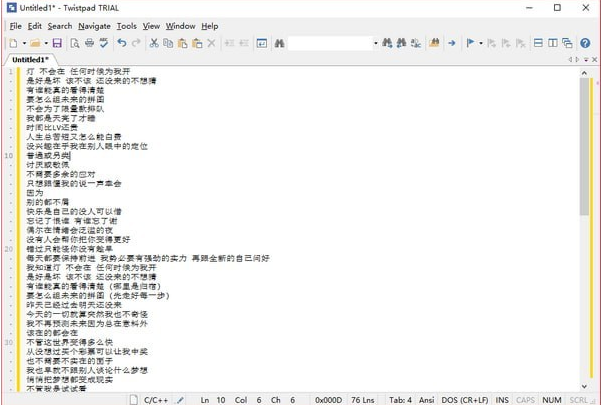Split the window vertically icon
Image resolution: width=601 pixels, height=405 pixels.
553,43
